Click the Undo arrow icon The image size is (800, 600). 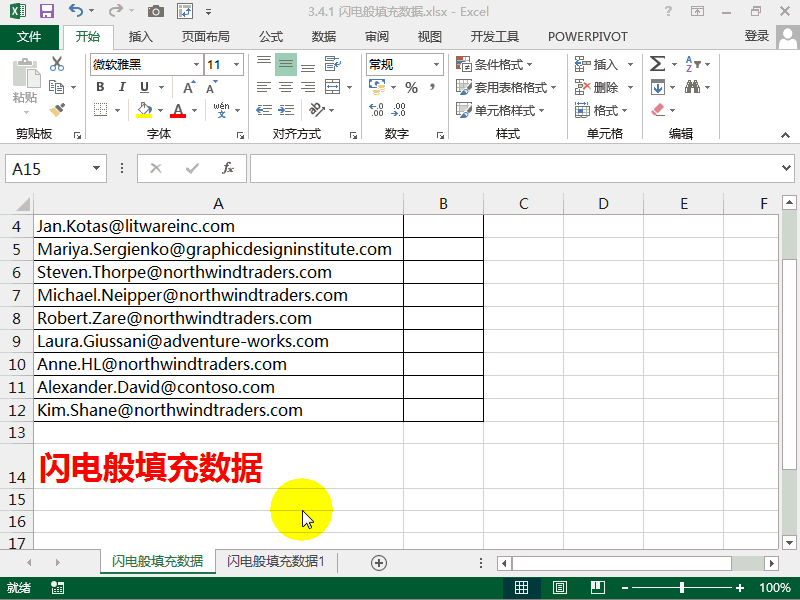[x=76, y=11]
